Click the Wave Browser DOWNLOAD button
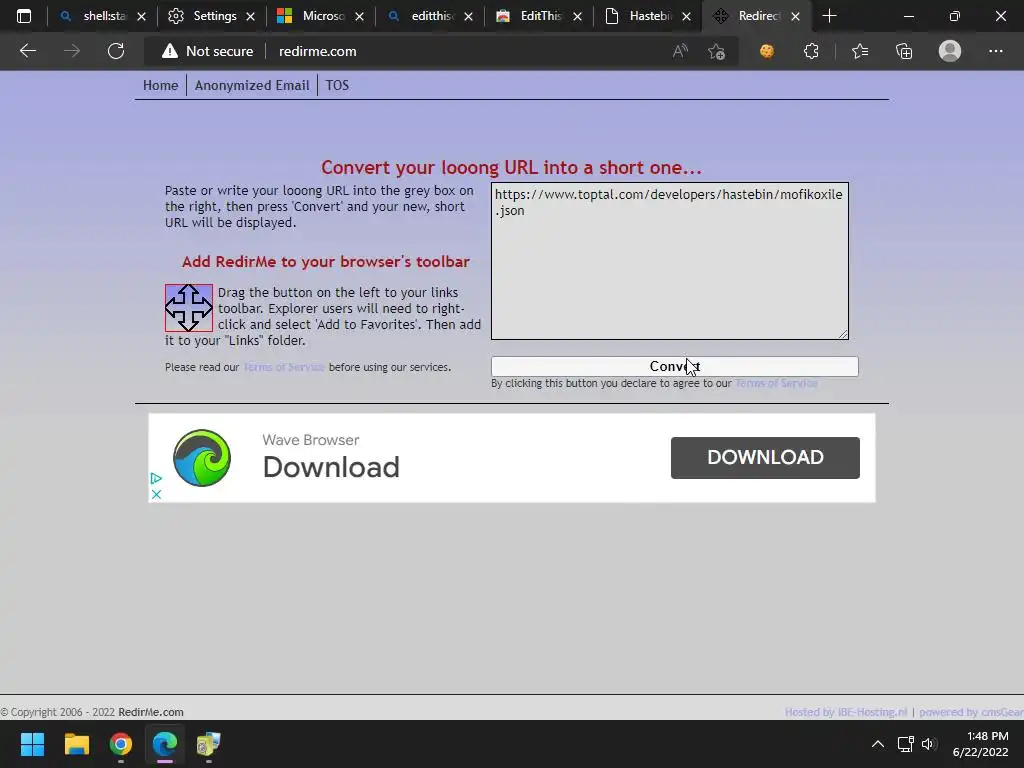This screenshot has width=1024, height=768. click(765, 458)
